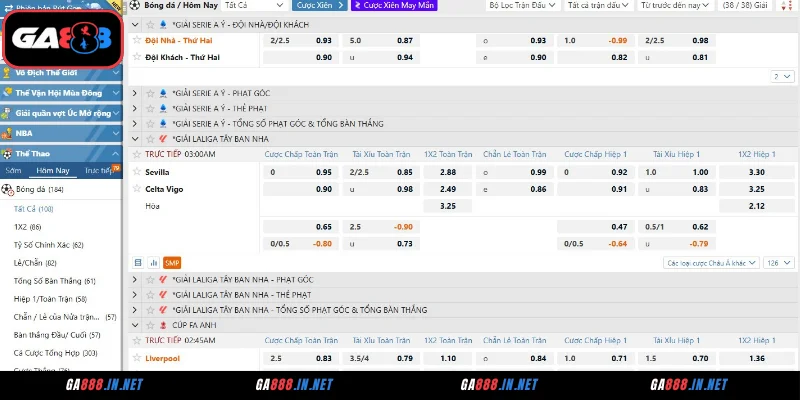This screenshot has width=800, height=400.
Task: Star the CÚP FA ANH league
Action: [150, 325]
